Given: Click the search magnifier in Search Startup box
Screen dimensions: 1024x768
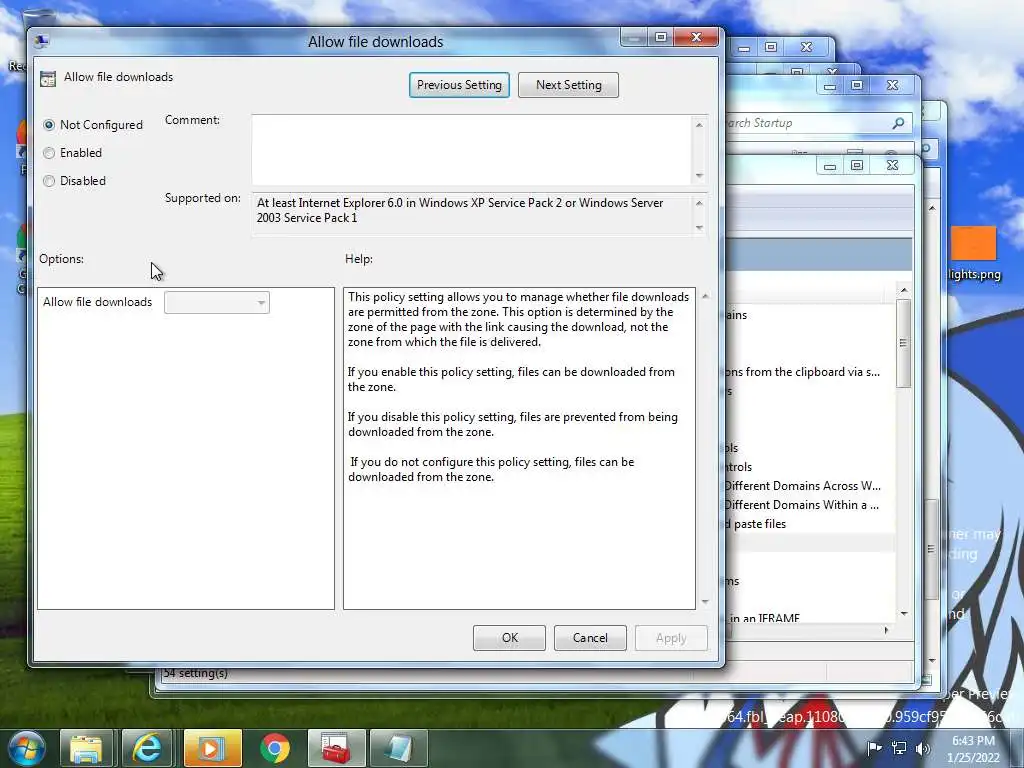Looking at the screenshot, I should pos(899,123).
